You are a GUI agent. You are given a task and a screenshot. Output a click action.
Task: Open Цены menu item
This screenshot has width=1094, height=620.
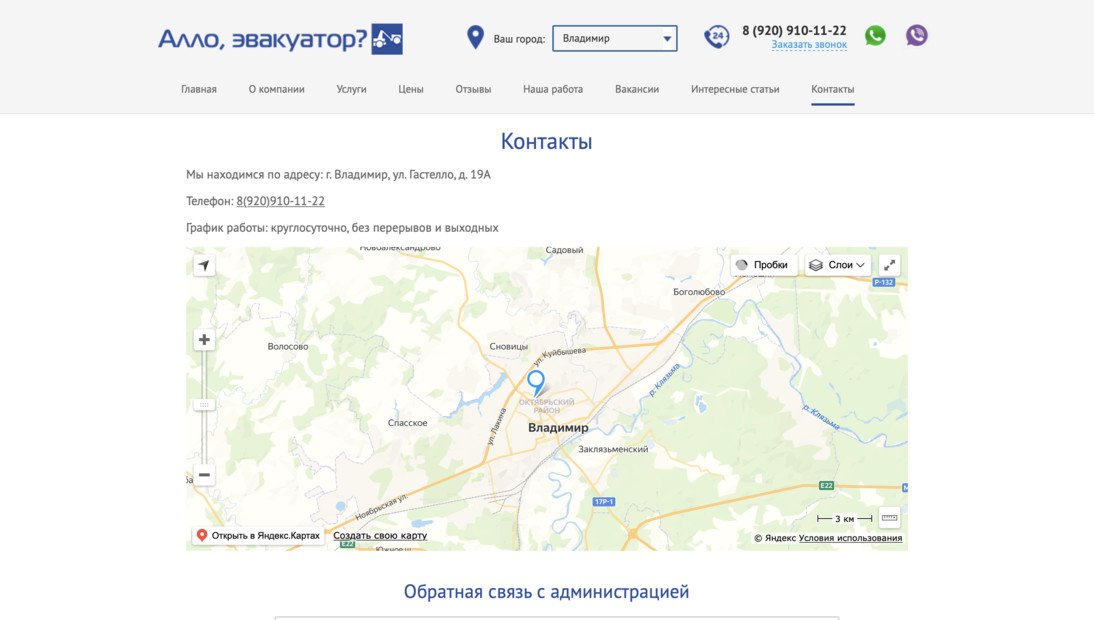click(x=411, y=89)
